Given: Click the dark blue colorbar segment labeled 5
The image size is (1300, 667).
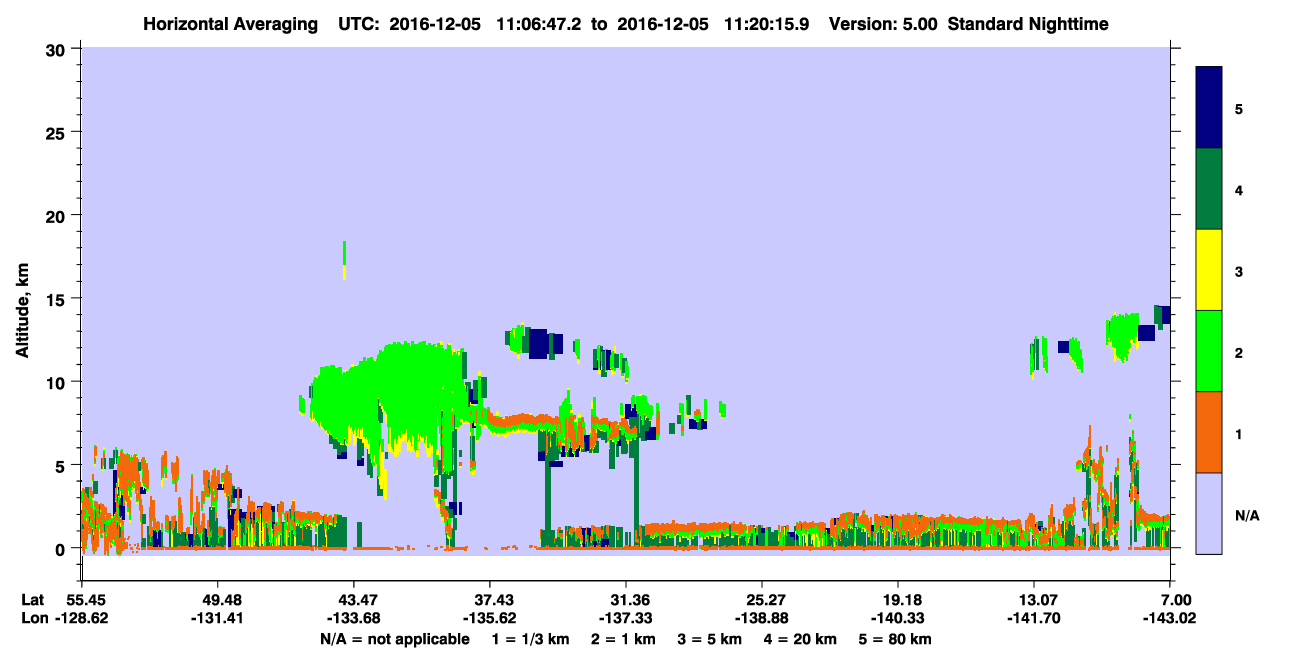Looking at the screenshot, I should coord(1209,108).
